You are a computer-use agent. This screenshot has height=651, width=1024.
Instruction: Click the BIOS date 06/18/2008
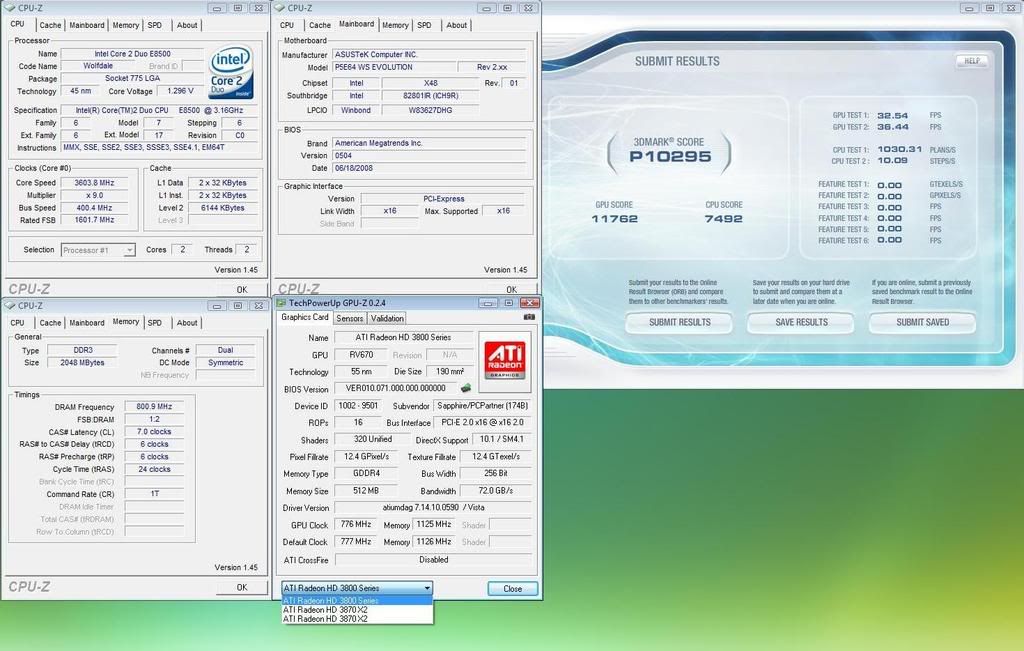click(429, 168)
